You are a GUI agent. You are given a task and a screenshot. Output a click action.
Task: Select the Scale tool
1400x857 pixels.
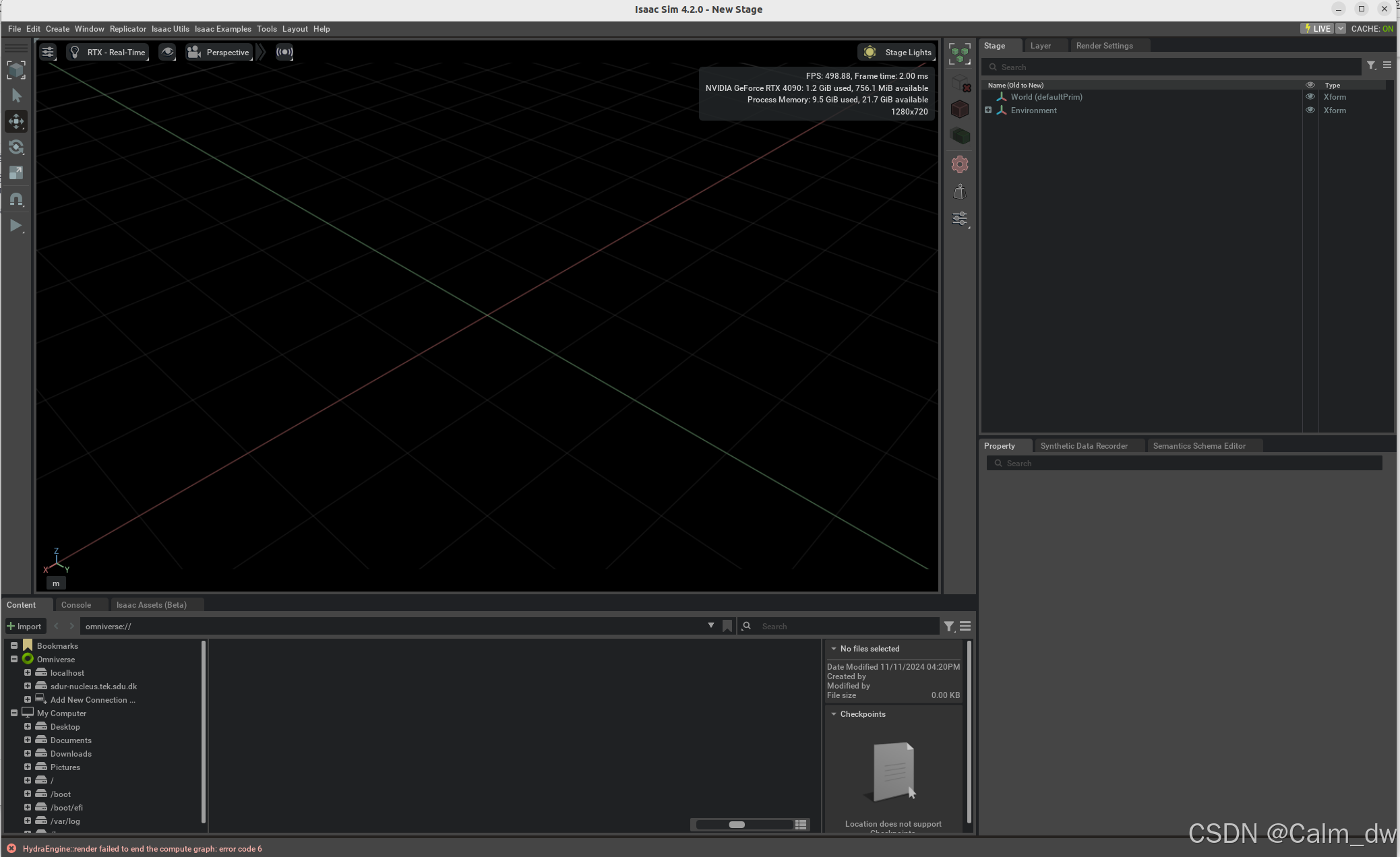coord(16,172)
